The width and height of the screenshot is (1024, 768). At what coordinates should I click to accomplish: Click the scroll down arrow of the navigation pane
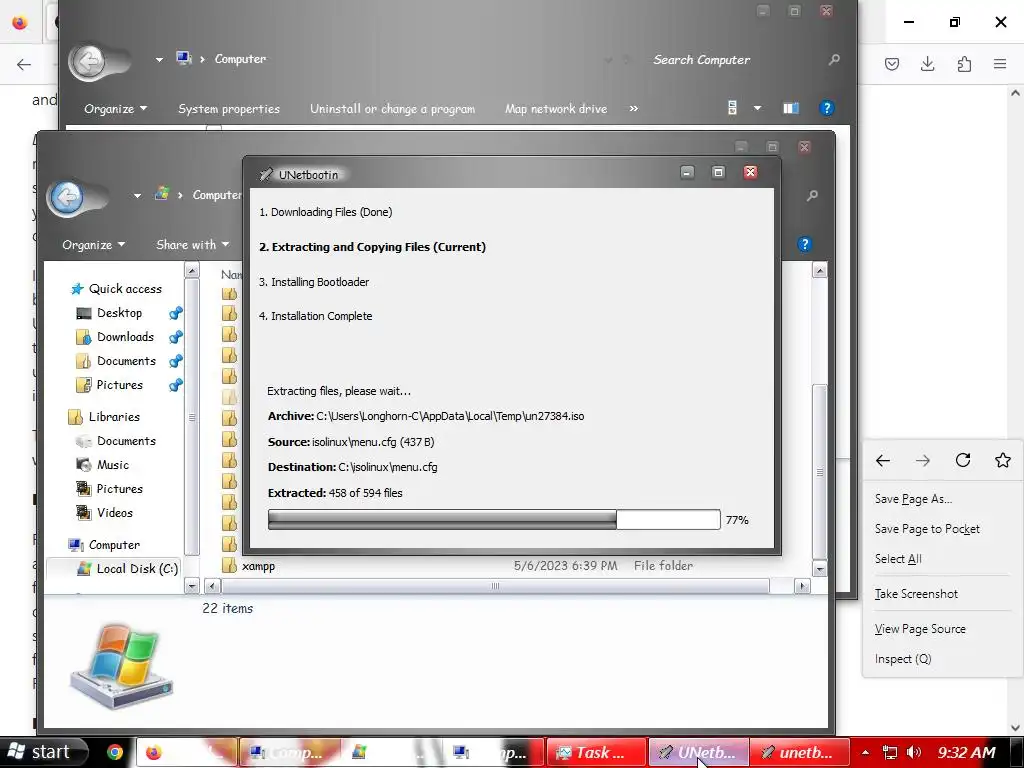click(191, 586)
